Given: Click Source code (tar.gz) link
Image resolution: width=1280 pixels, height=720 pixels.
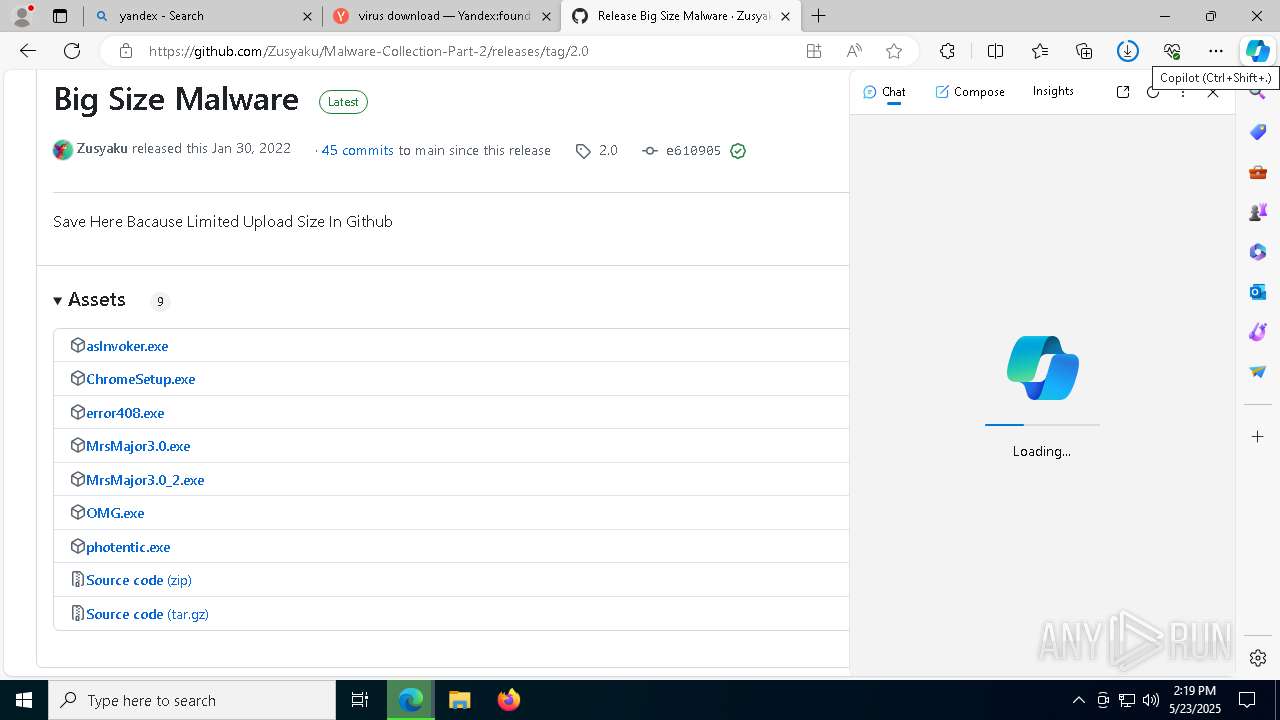Looking at the screenshot, I should (x=147, y=614).
